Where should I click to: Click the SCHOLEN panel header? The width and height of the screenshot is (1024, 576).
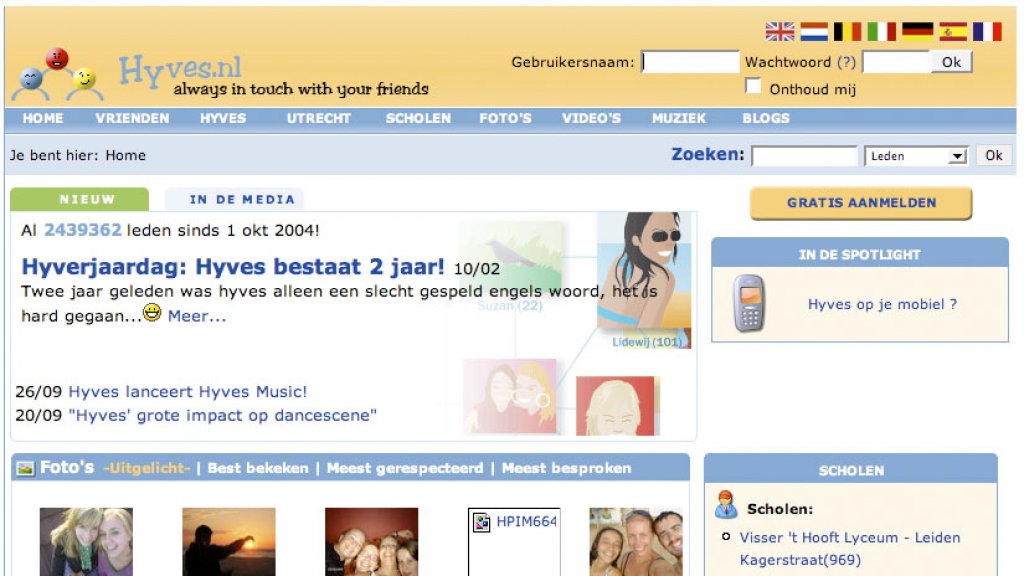point(851,470)
